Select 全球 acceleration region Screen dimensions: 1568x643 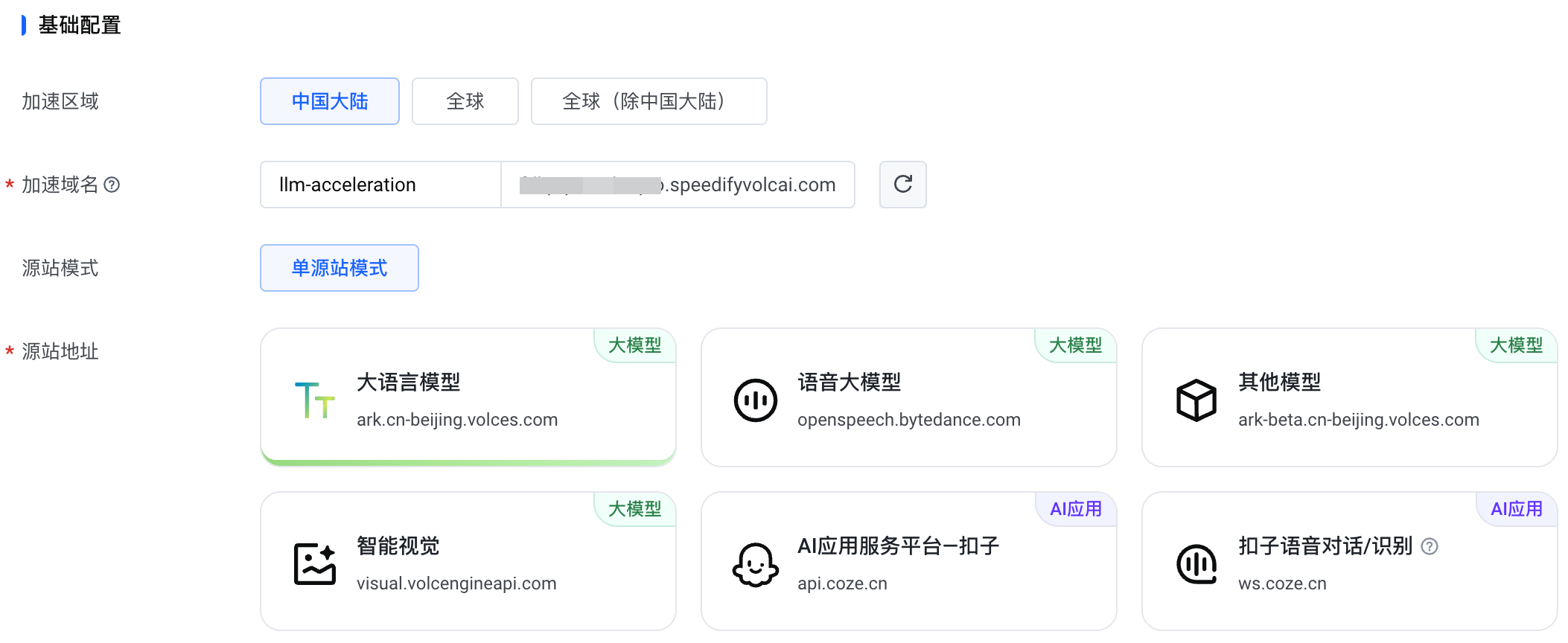(x=465, y=101)
